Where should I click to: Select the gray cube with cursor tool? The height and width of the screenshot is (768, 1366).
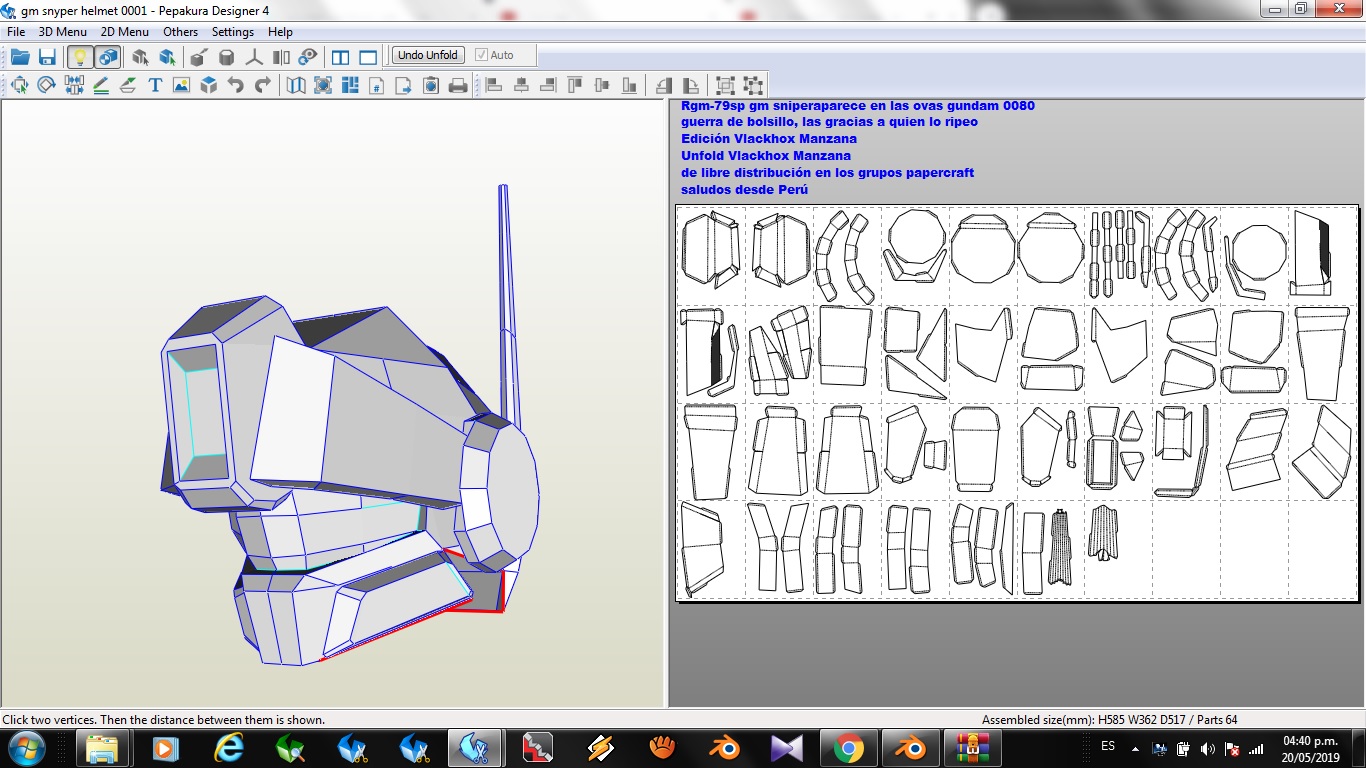(140, 57)
